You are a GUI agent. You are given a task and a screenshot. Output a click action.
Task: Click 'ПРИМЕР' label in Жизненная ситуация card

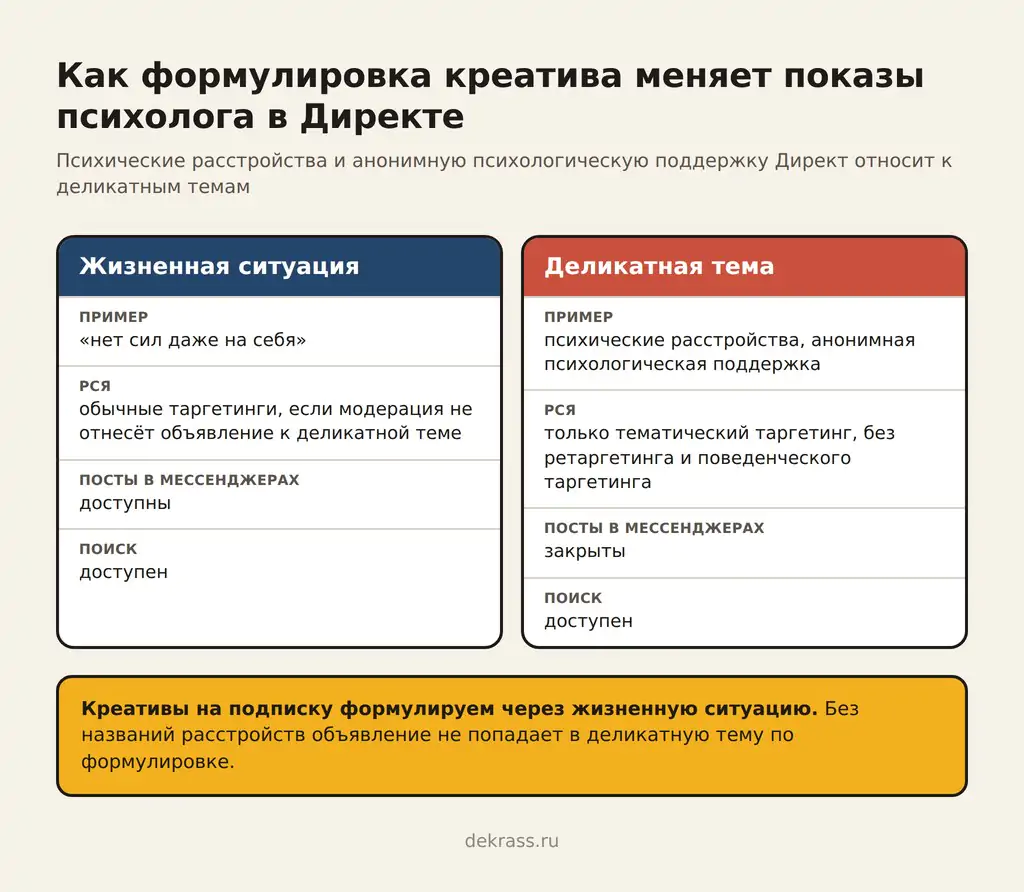[x=114, y=317]
